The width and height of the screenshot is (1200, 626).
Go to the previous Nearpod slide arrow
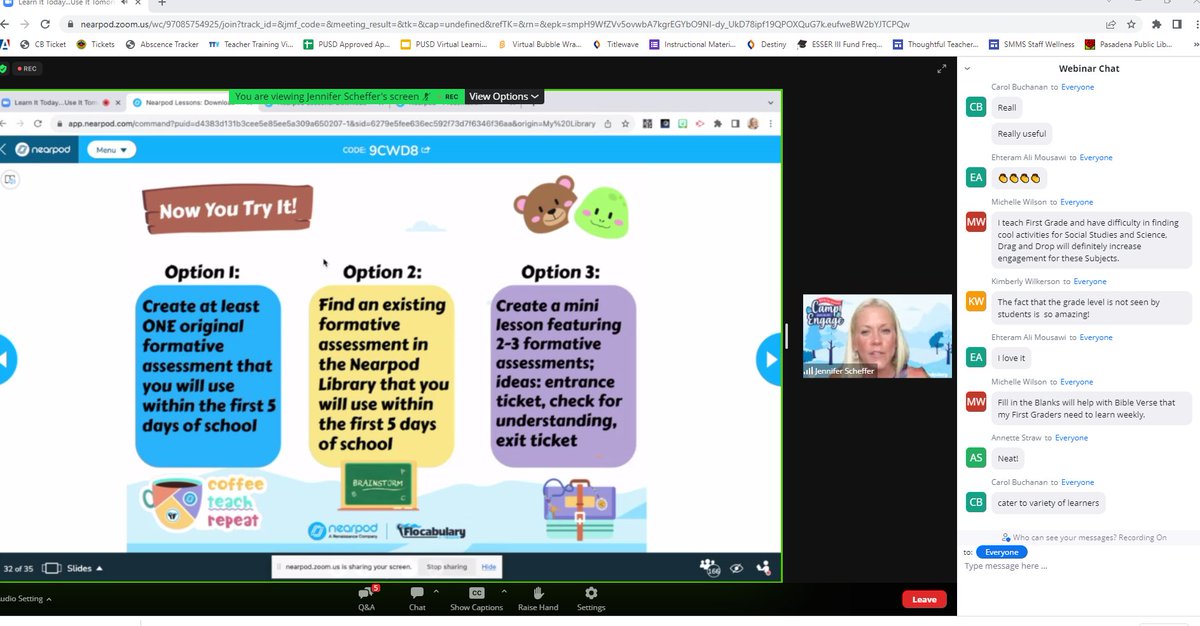tap(6, 360)
